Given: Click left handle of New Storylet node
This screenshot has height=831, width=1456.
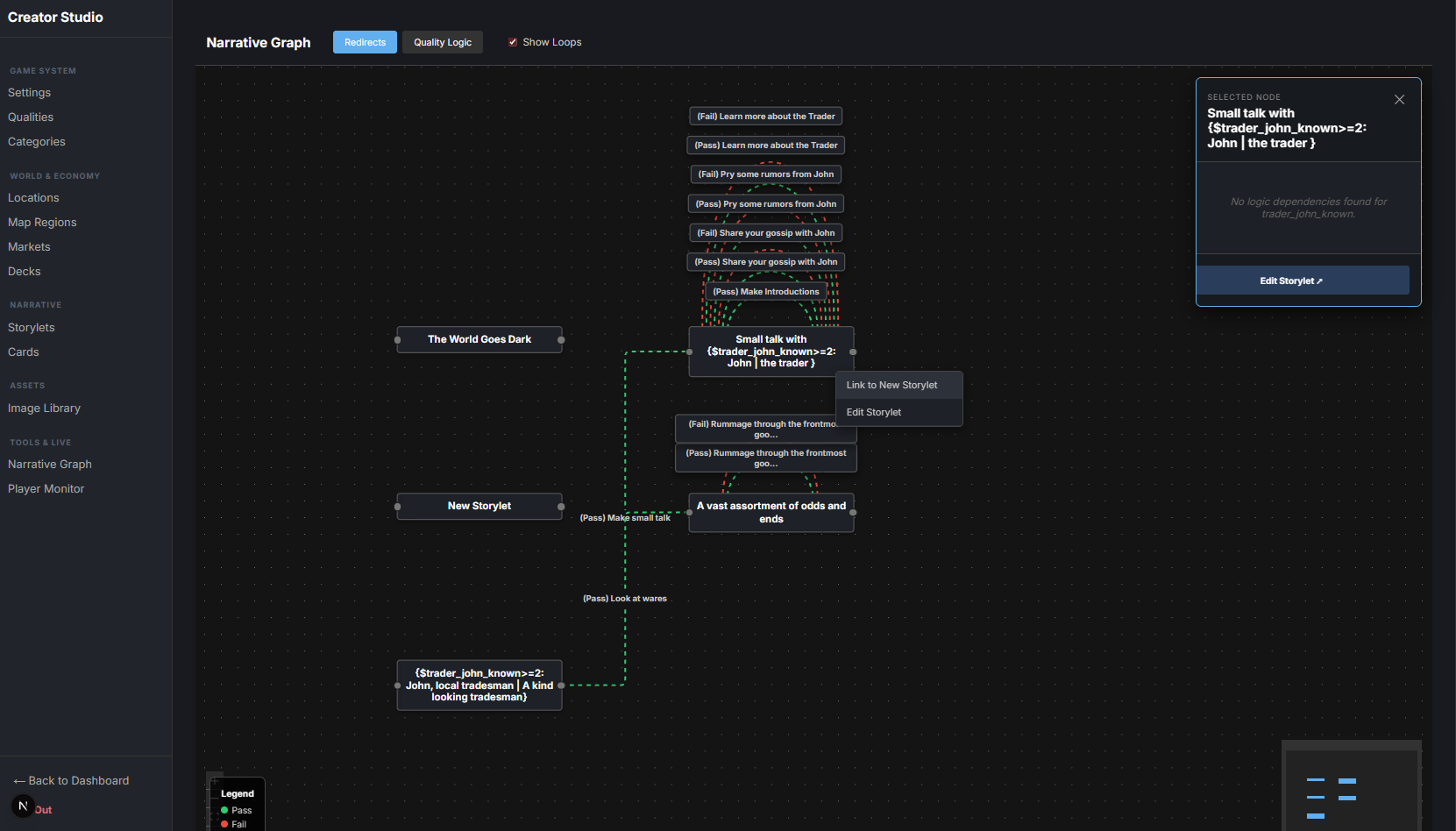Looking at the screenshot, I should 398,507.
